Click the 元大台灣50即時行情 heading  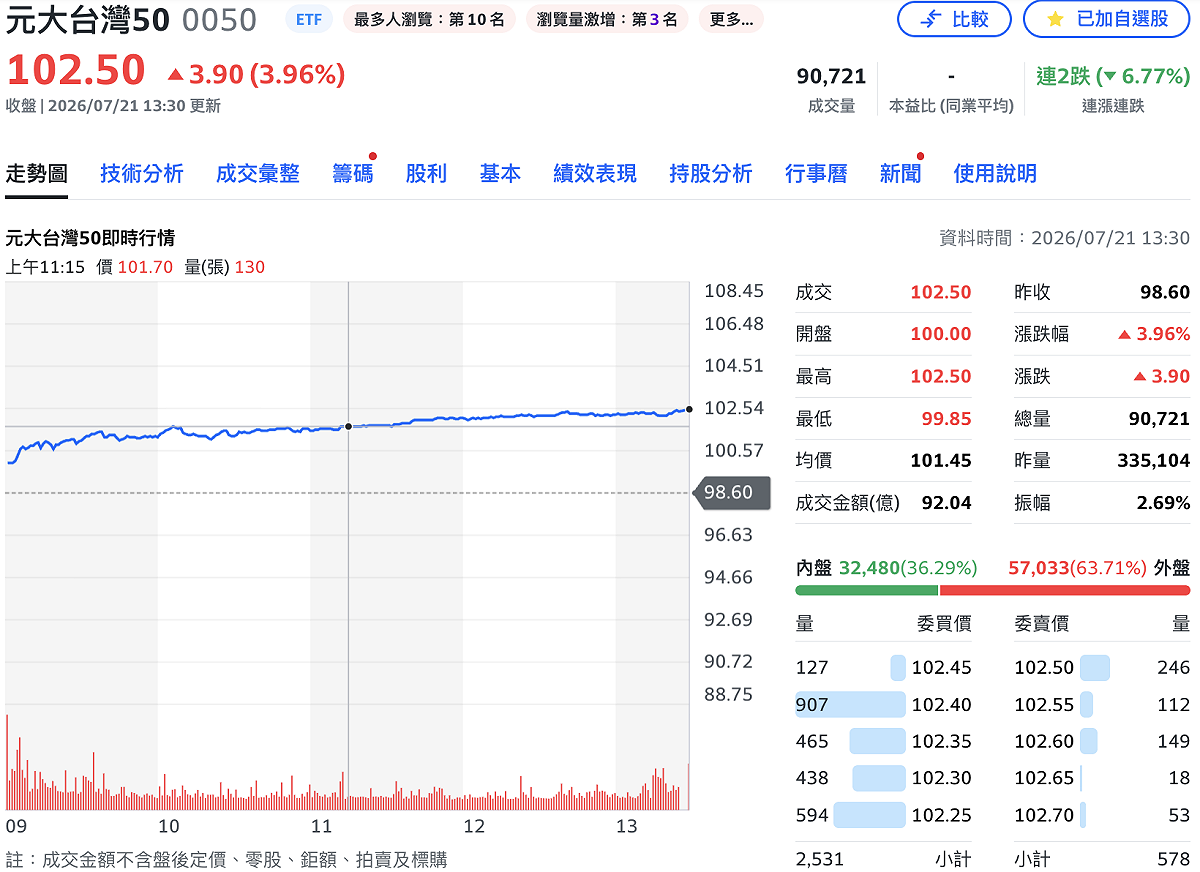pyautogui.click(x=90, y=238)
